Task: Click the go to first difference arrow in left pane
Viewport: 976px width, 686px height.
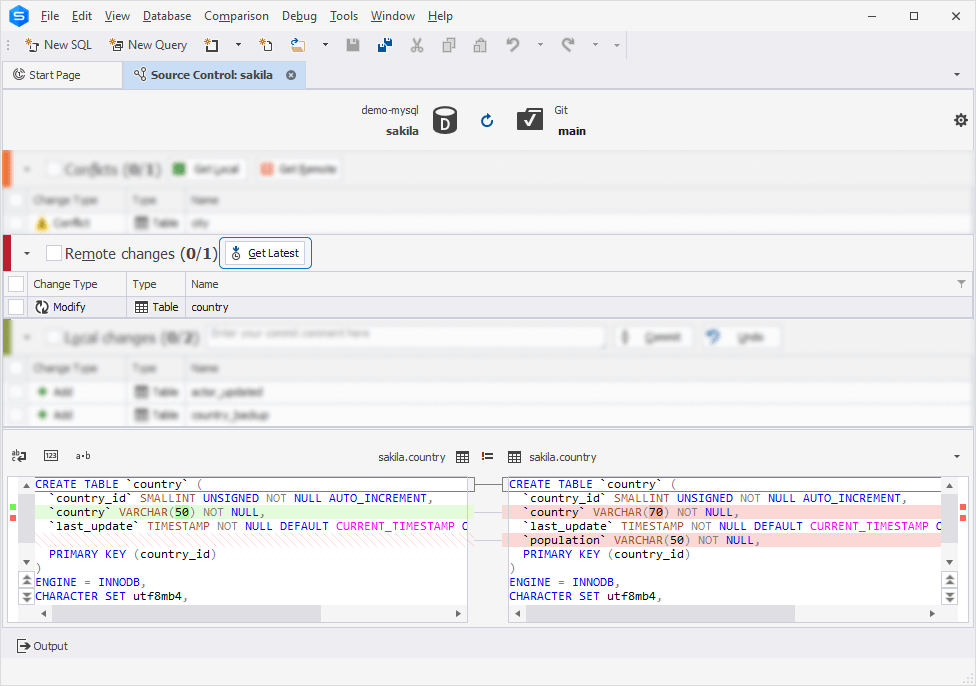Action: tap(27, 580)
